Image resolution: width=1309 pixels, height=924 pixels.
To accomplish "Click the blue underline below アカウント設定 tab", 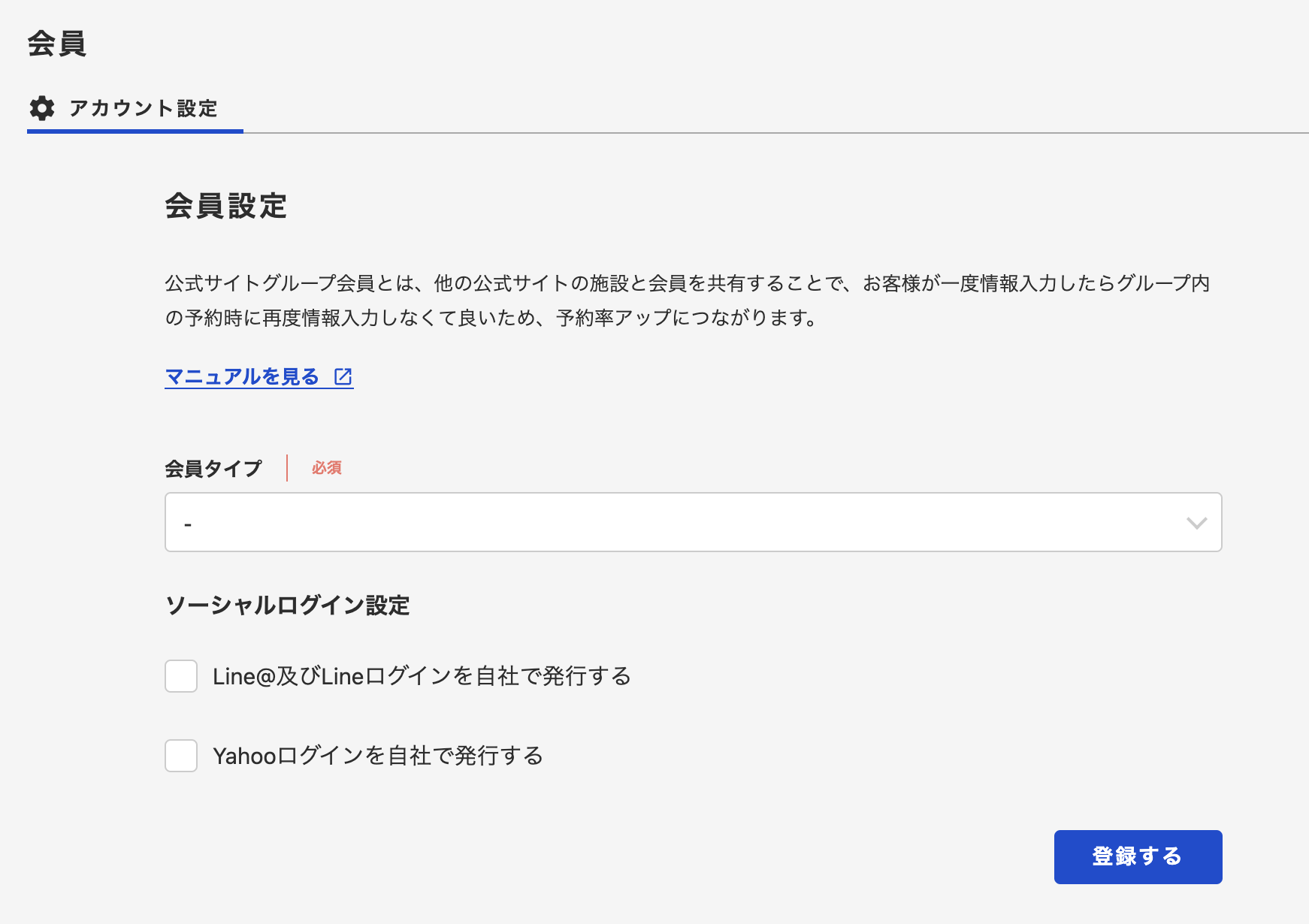I will (135, 131).
